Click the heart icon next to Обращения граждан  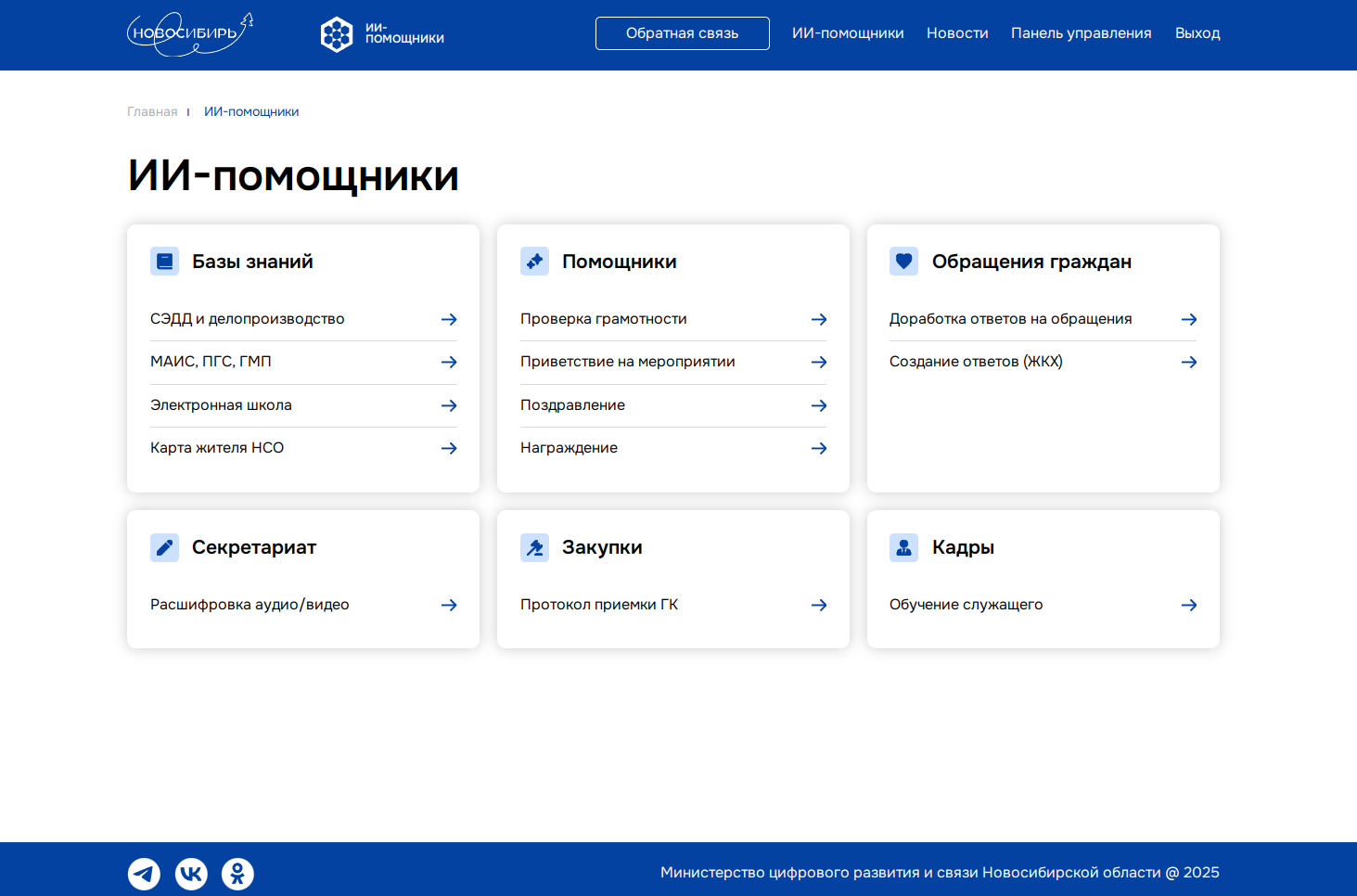[903, 262]
